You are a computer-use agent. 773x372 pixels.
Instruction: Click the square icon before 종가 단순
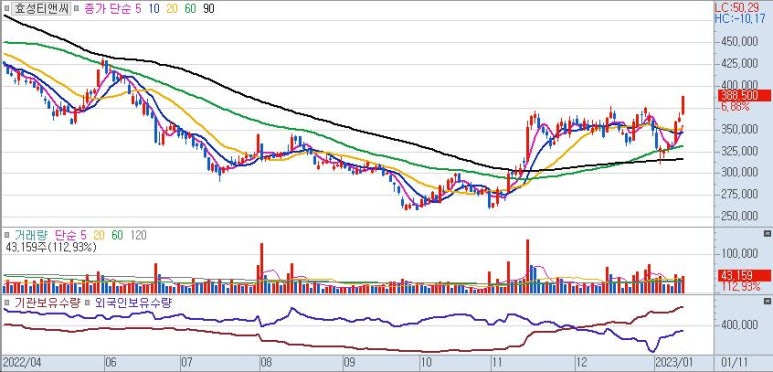coord(76,8)
